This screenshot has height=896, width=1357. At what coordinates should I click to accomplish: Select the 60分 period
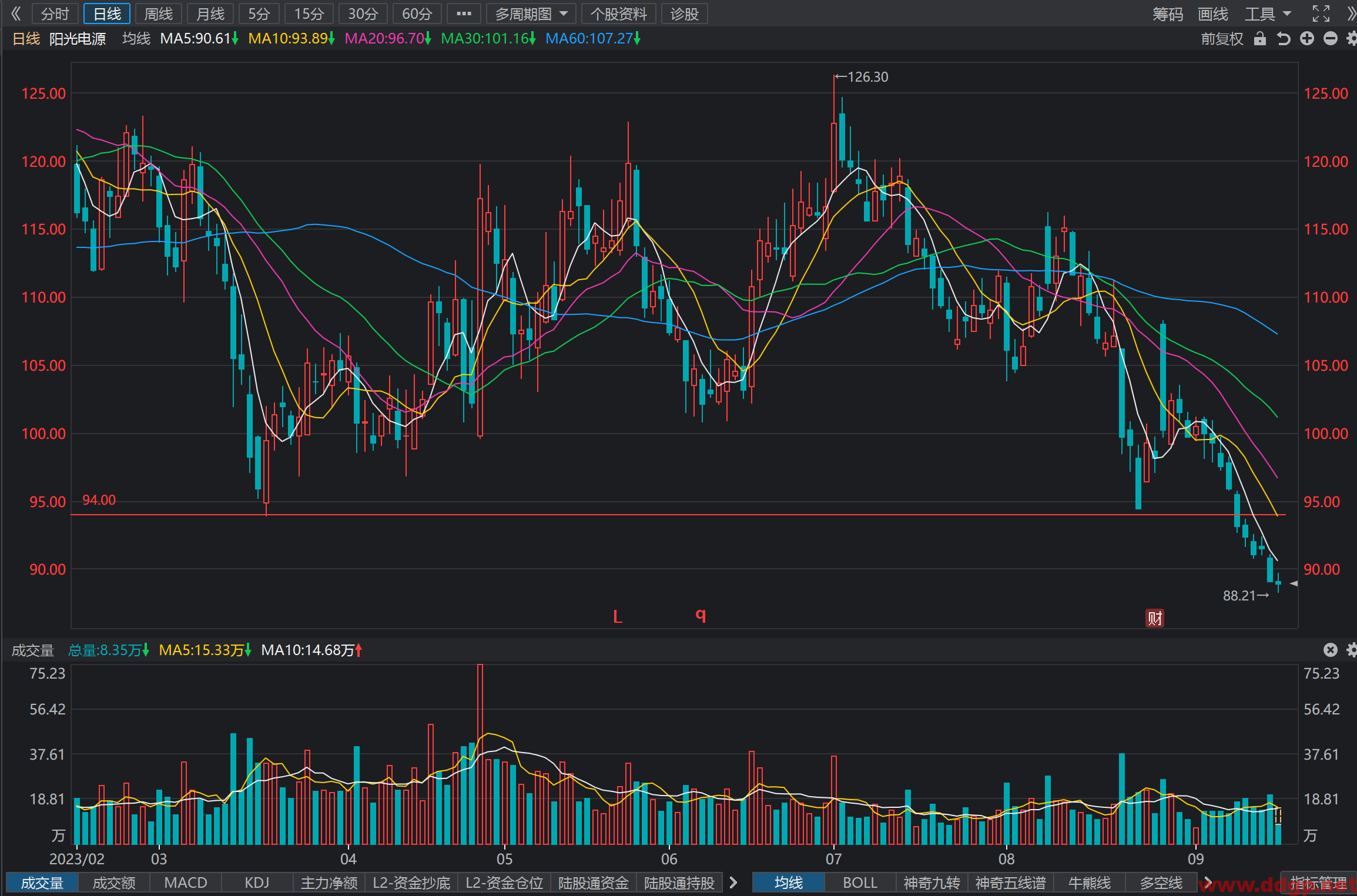[417, 14]
